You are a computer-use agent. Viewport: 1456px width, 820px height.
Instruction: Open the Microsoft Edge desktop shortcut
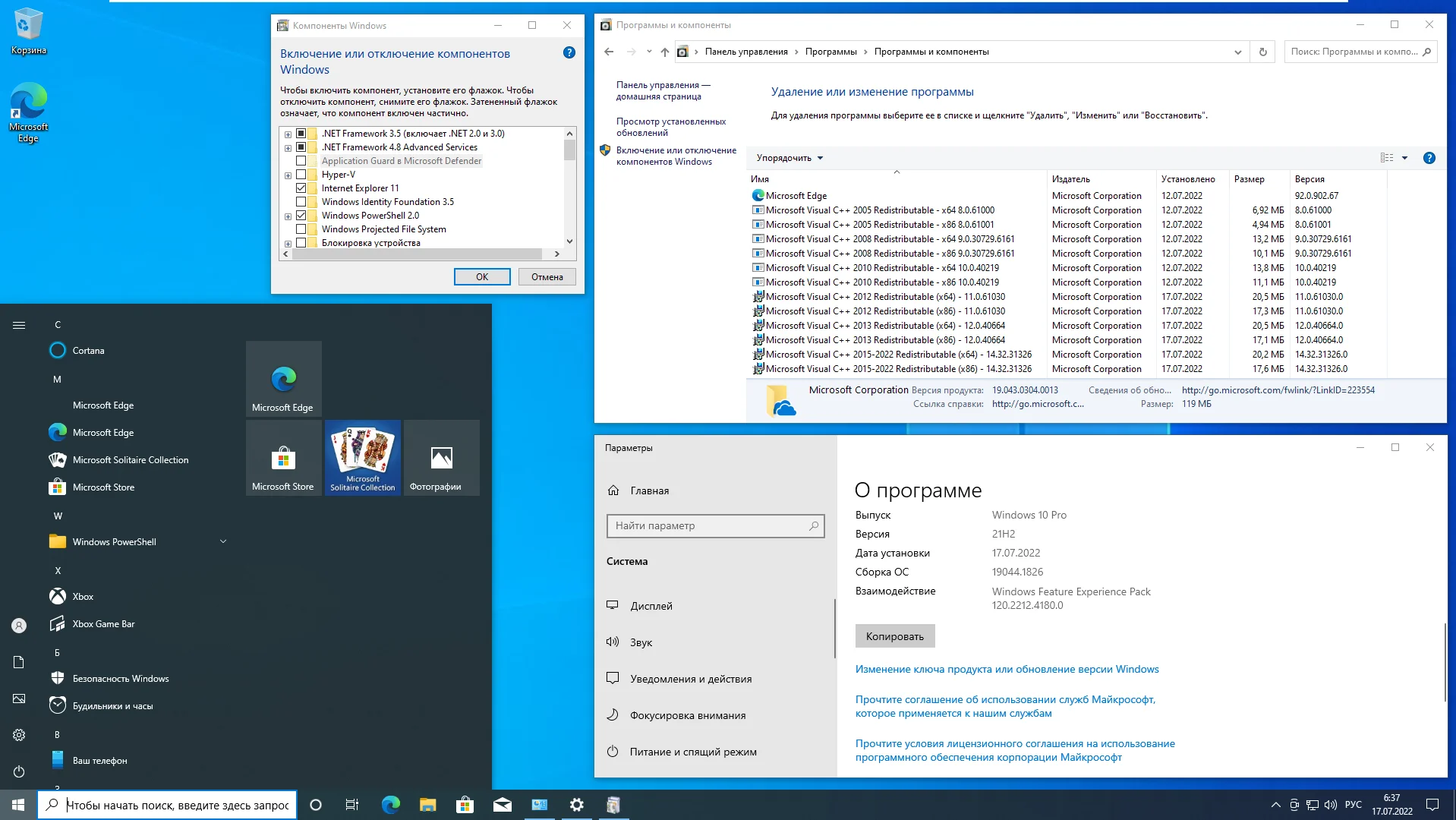pyautogui.click(x=28, y=112)
